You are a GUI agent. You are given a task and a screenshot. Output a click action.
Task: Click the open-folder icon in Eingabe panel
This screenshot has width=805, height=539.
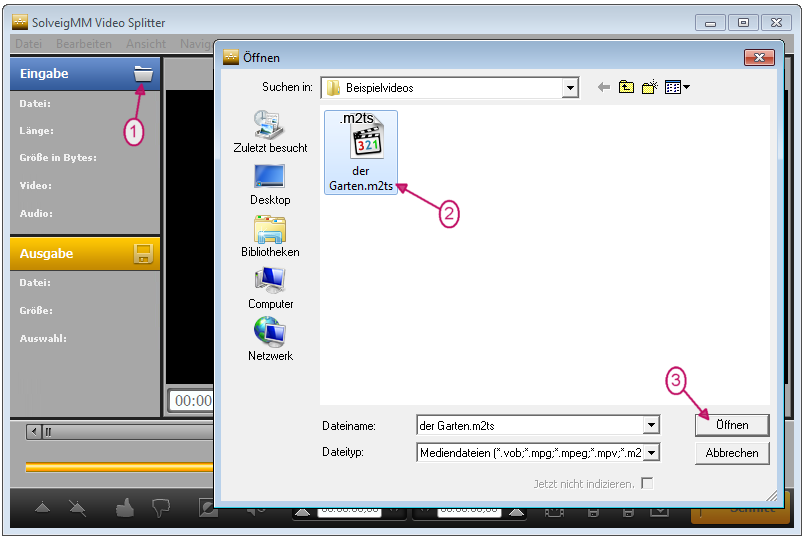point(143,74)
